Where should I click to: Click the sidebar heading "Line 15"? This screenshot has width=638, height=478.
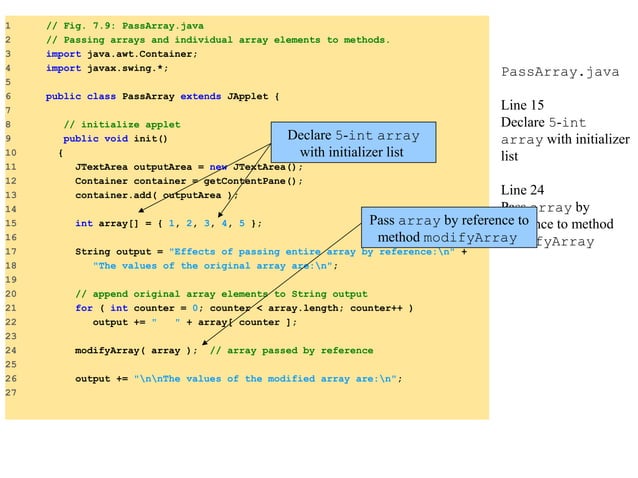pos(522,105)
